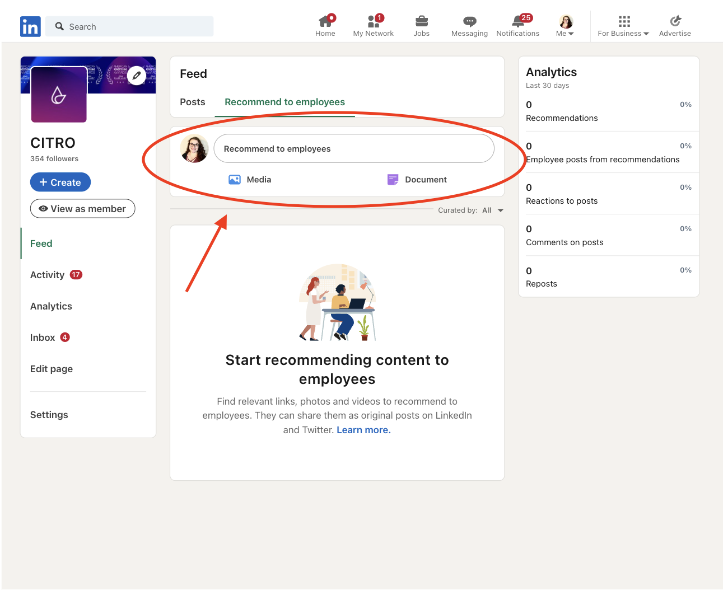The width and height of the screenshot is (726, 602).
Task: Click the 354 followers text
Action: pyautogui.click(x=54, y=158)
